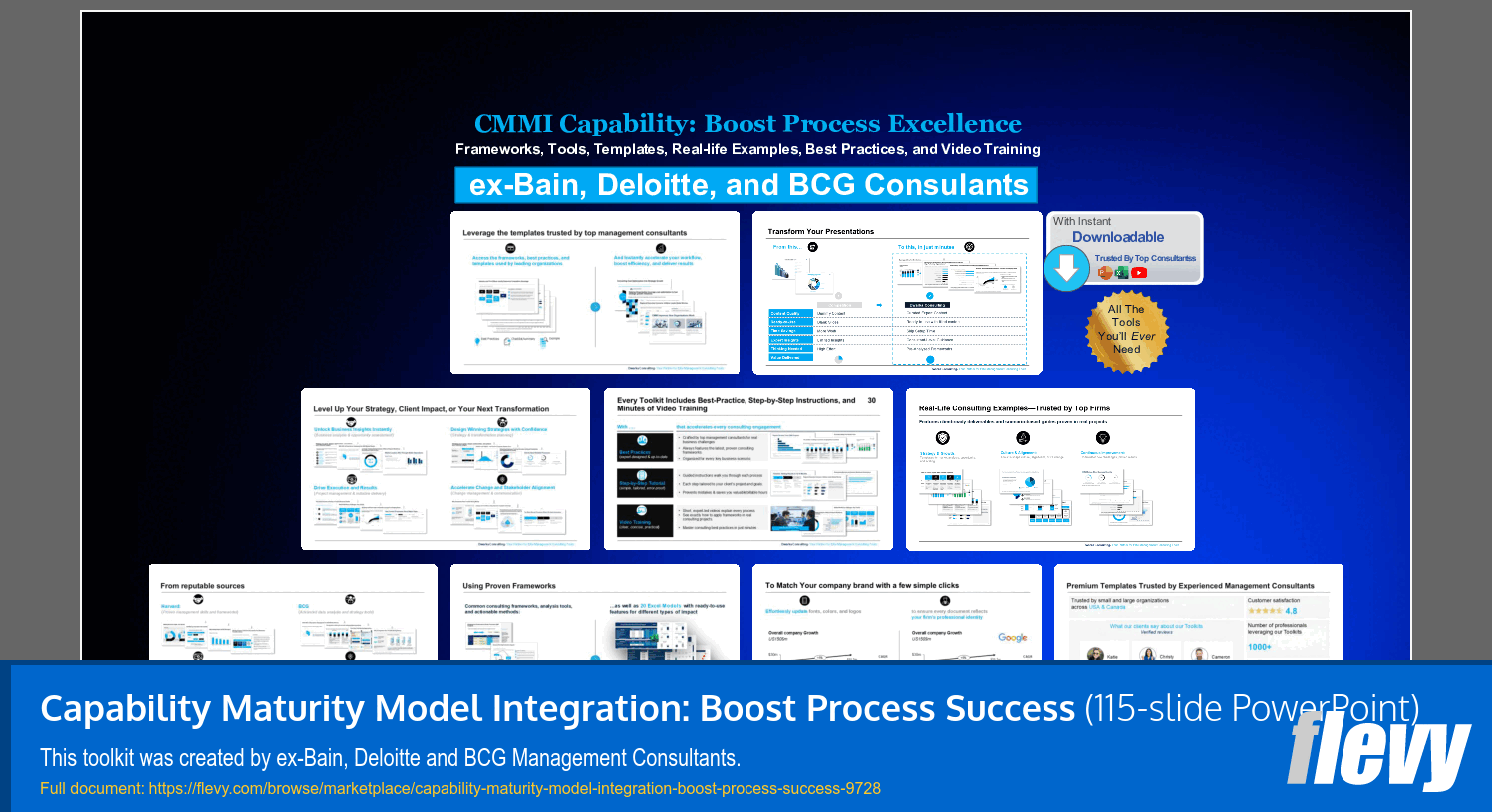Open the "Real-Life Consulting Examples" slide thumbnail

[1050, 468]
